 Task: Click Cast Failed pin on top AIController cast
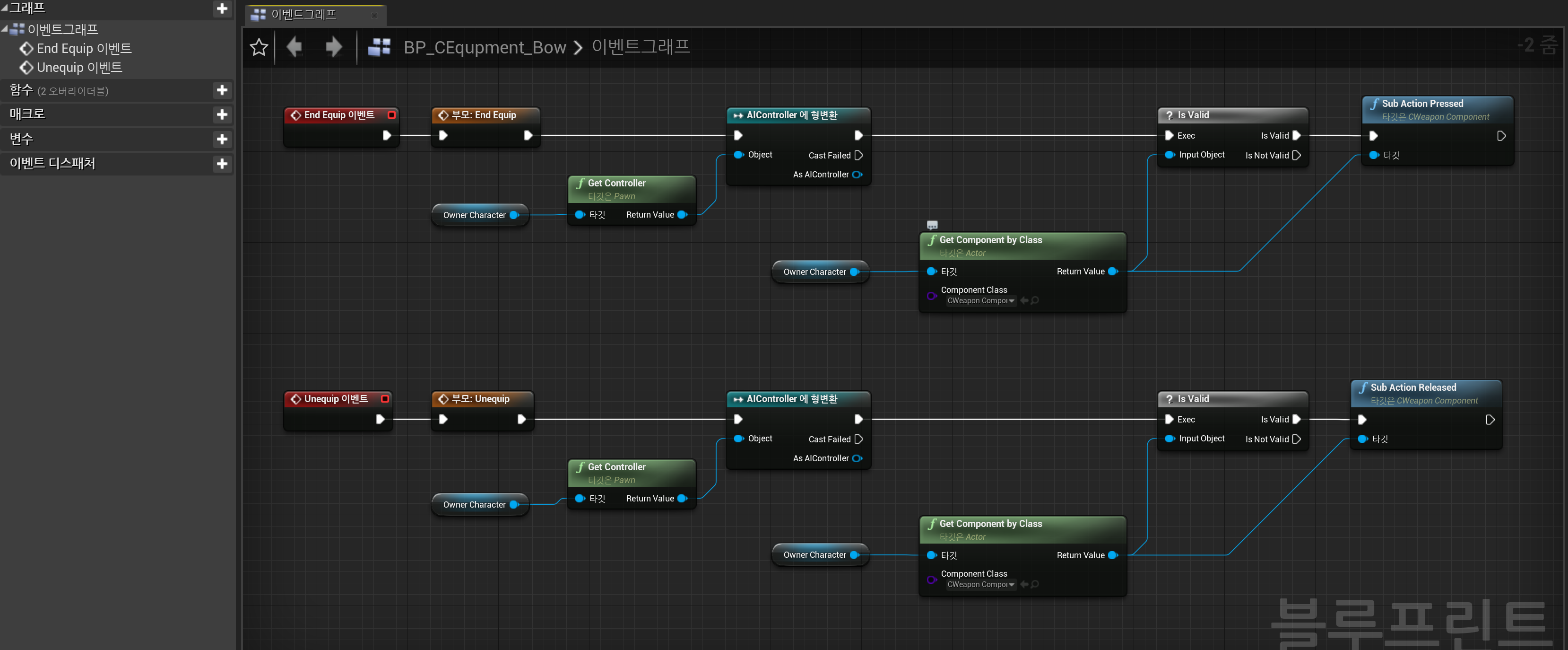click(x=858, y=155)
